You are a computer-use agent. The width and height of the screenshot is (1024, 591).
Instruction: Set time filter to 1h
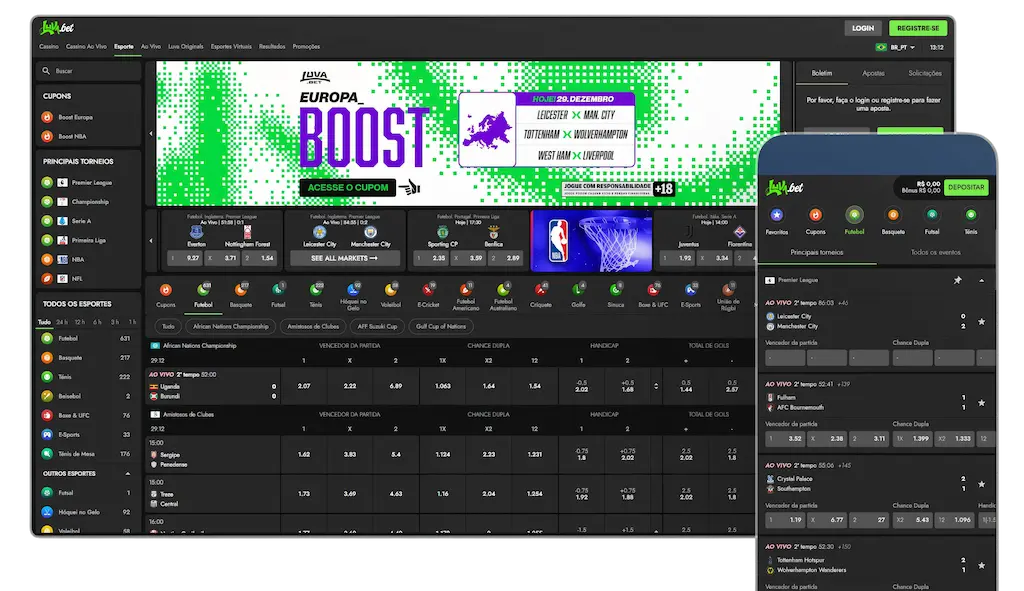[133, 322]
